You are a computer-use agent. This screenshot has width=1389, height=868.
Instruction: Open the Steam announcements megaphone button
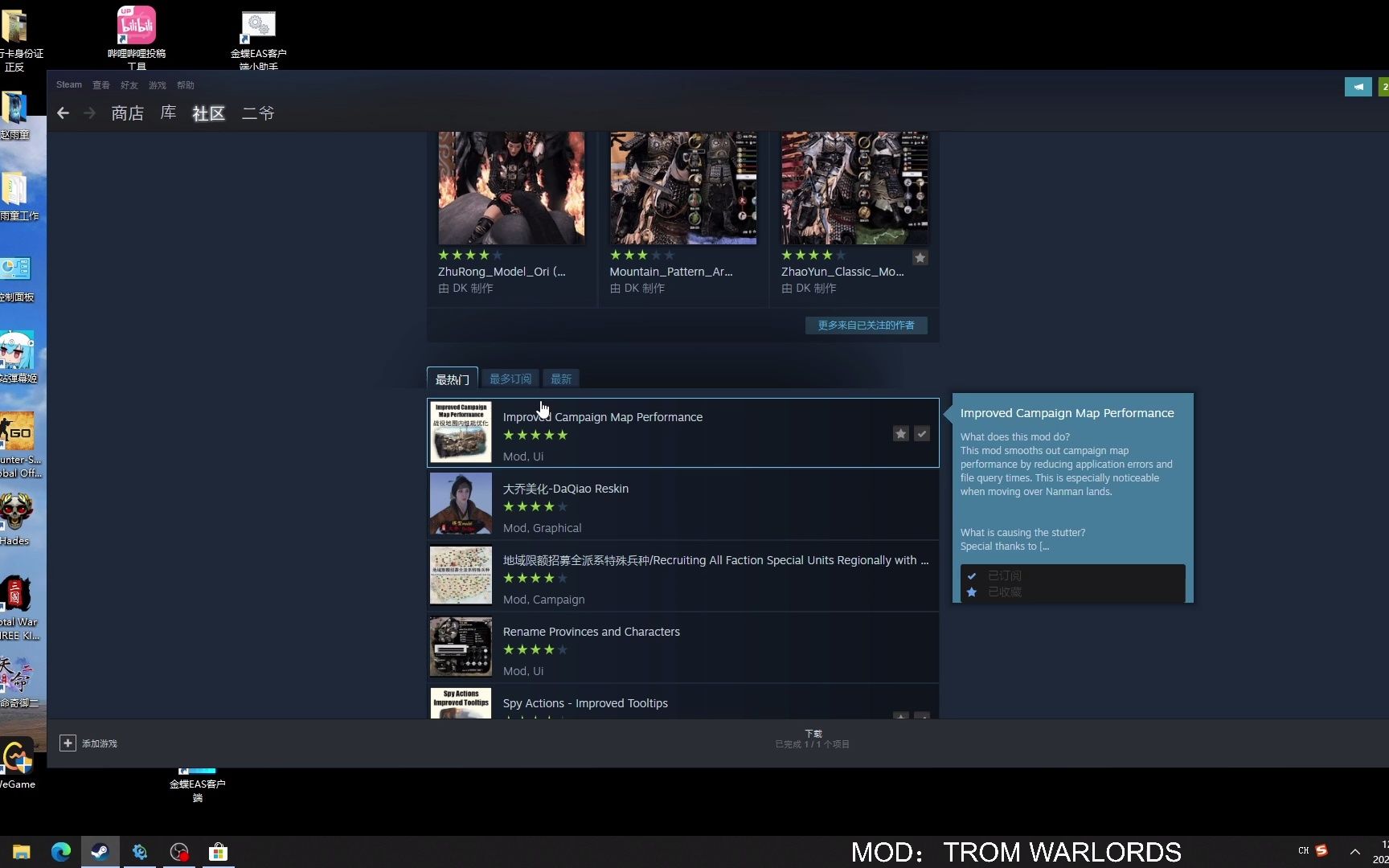(x=1358, y=87)
